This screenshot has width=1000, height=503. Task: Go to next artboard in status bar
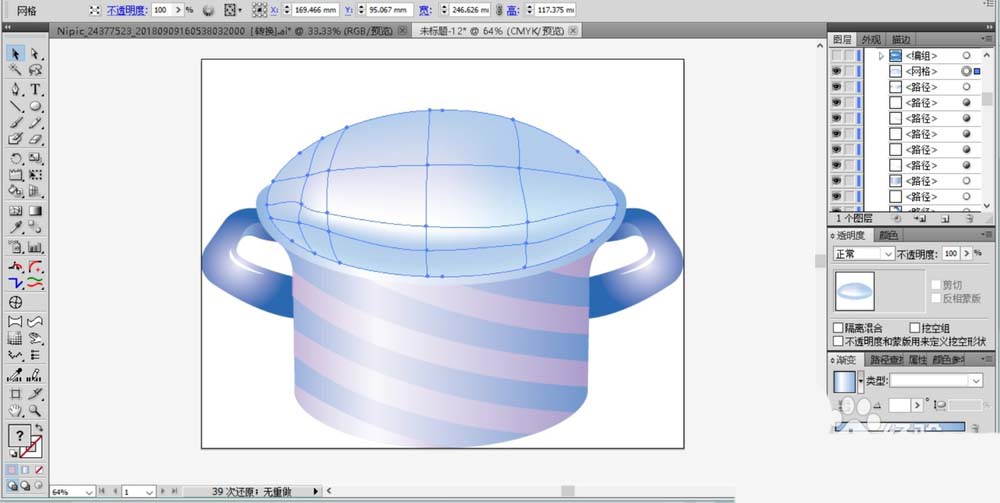[x=163, y=492]
